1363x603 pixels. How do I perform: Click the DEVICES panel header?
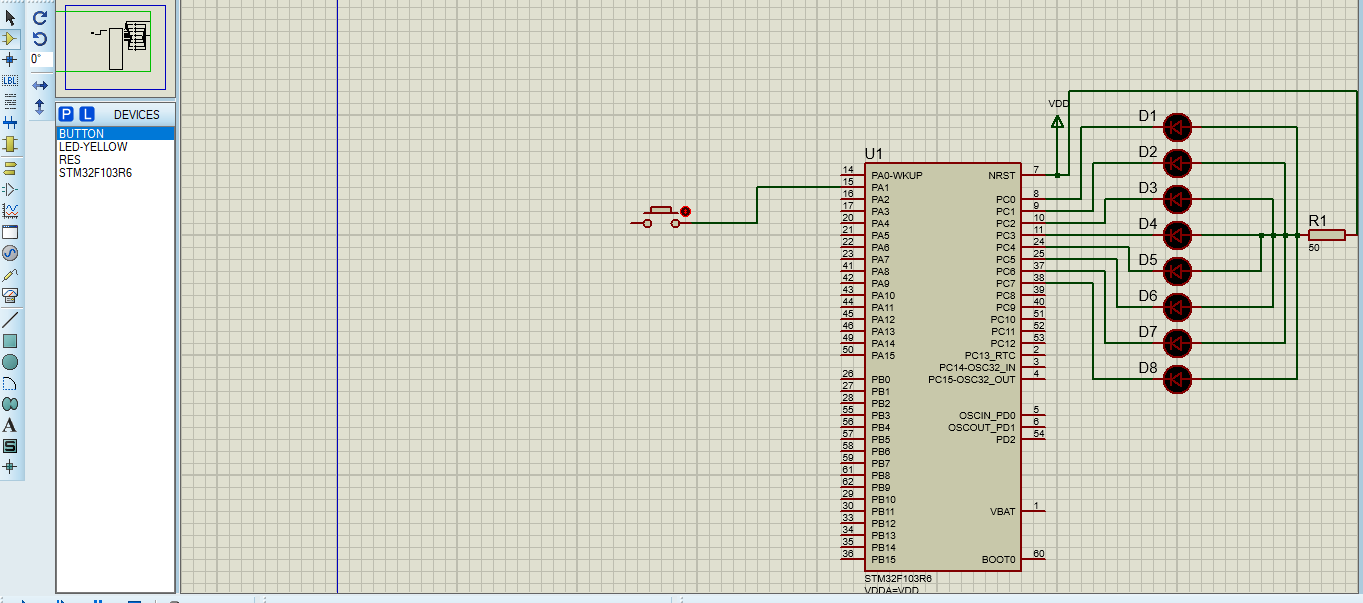[x=136, y=115]
